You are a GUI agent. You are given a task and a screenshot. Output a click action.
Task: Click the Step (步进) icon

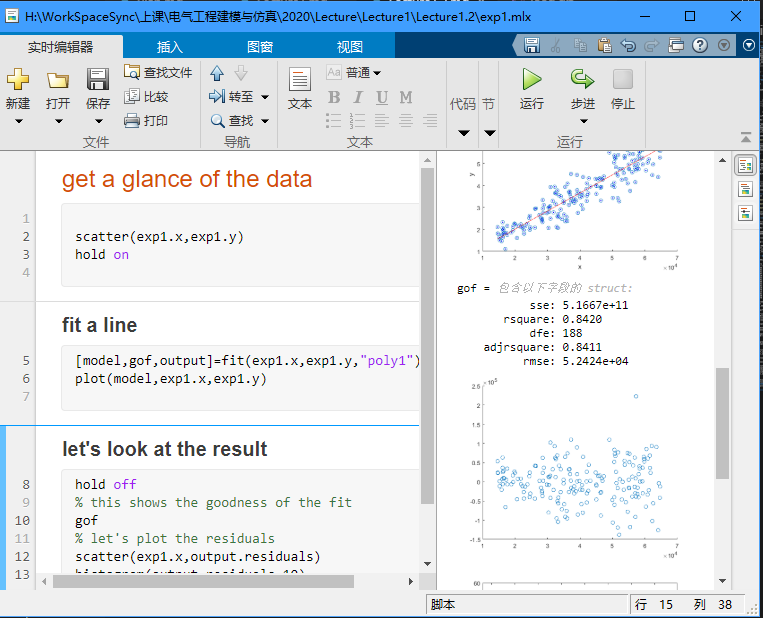[582, 80]
